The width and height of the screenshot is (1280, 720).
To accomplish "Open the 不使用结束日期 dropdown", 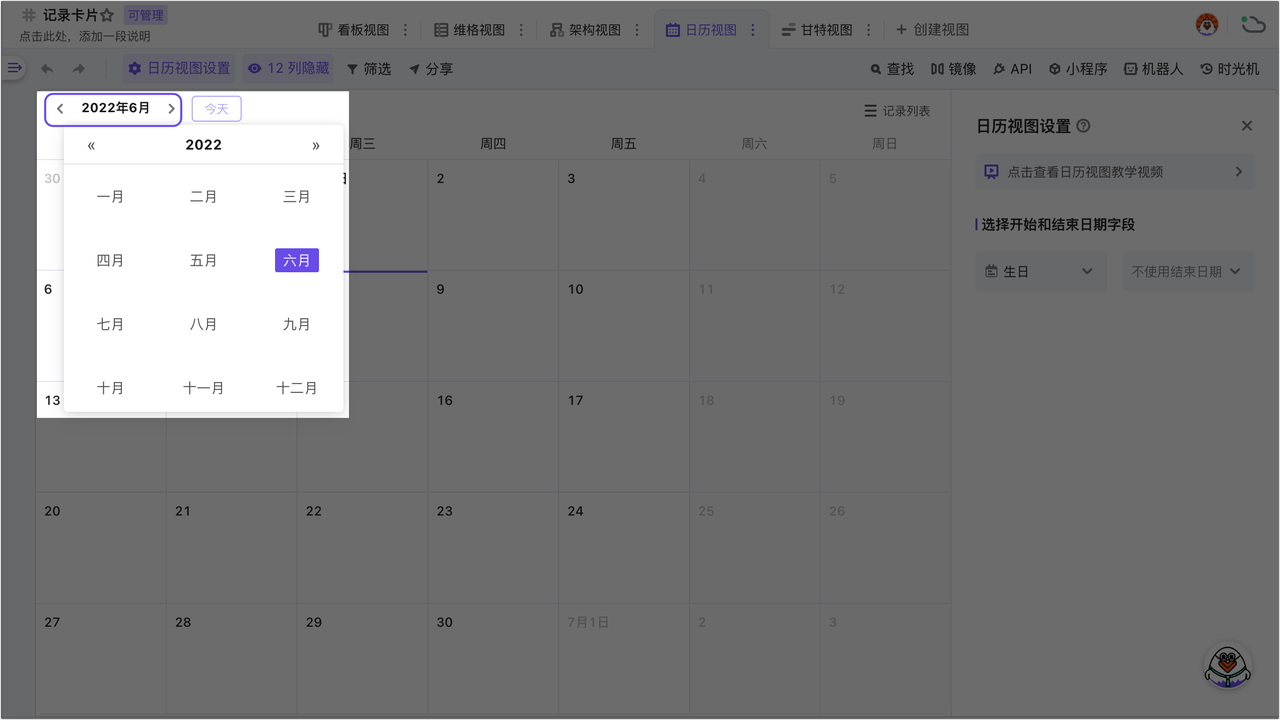I will click(x=1186, y=271).
